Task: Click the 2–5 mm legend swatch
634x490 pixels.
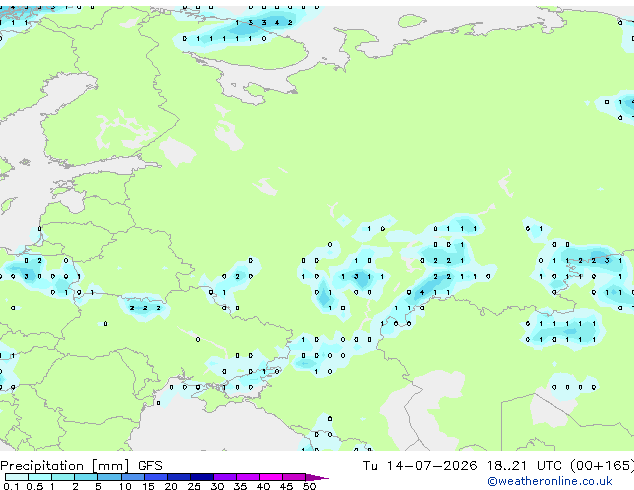Action: (86, 477)
